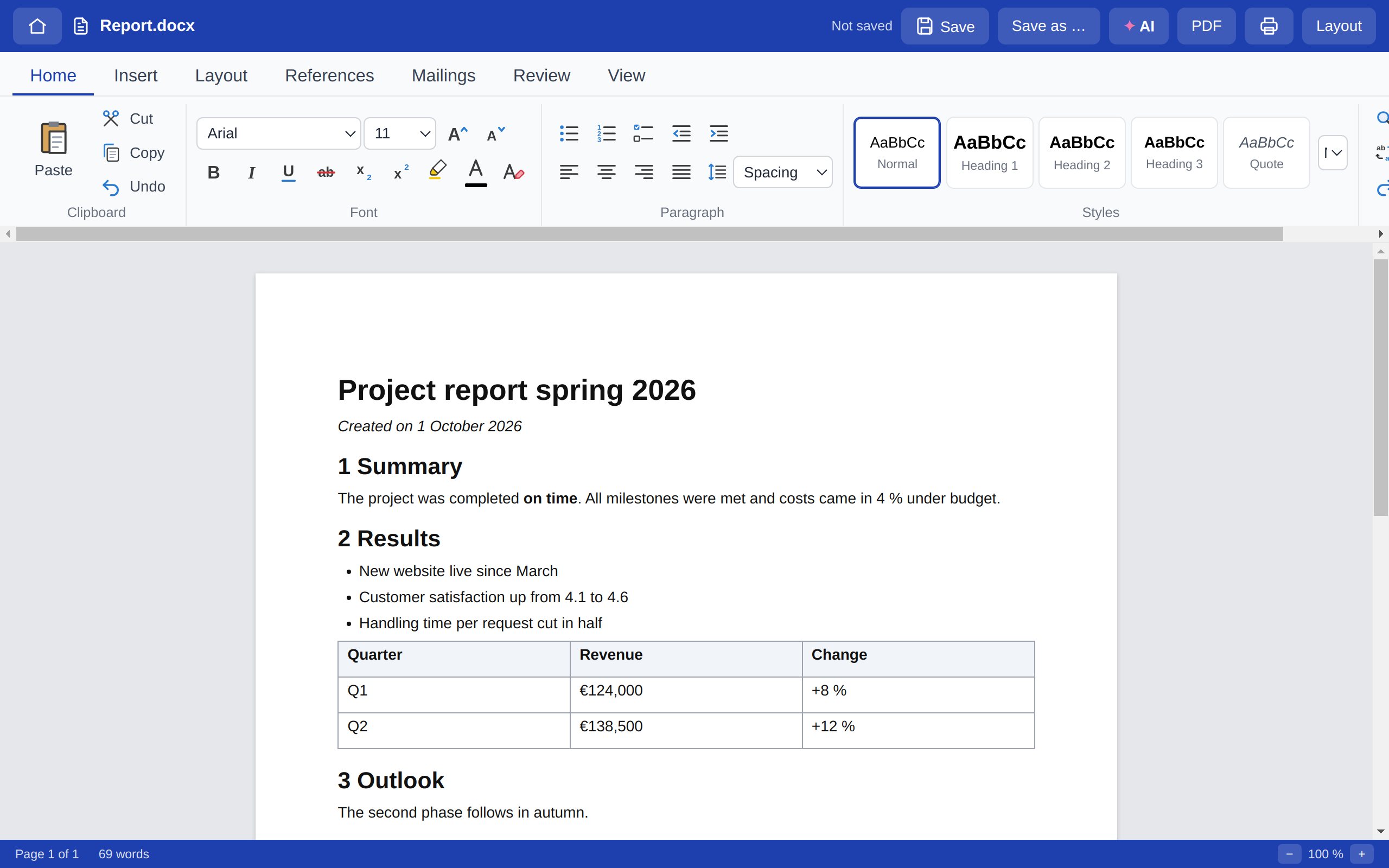The height and width of the screenshot is (868, 1389).
Task: Toggle superscript formatting
Action: tap(400, 172)
